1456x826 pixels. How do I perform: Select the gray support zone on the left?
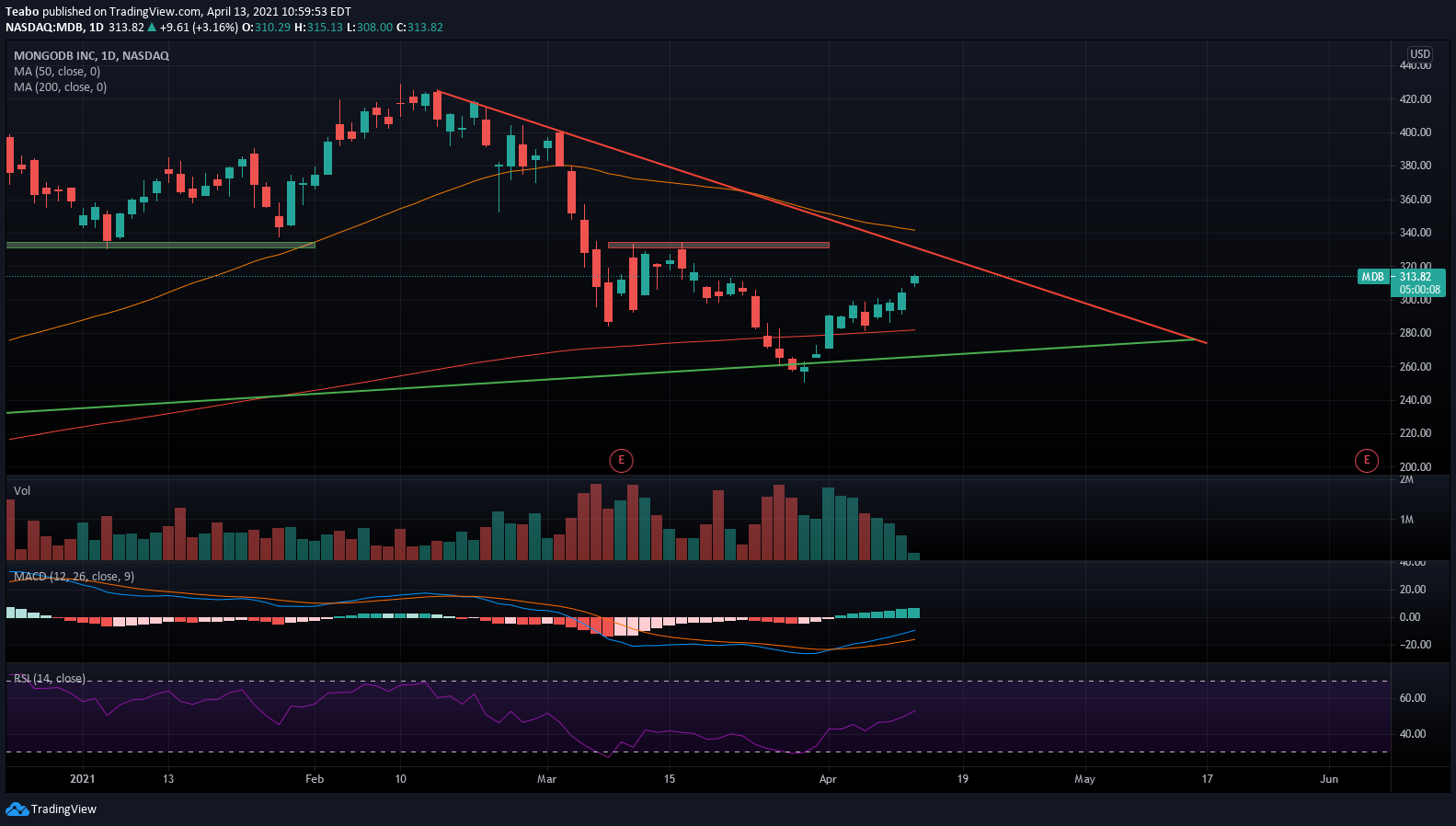pyautogui.click(x=161, y=245)
